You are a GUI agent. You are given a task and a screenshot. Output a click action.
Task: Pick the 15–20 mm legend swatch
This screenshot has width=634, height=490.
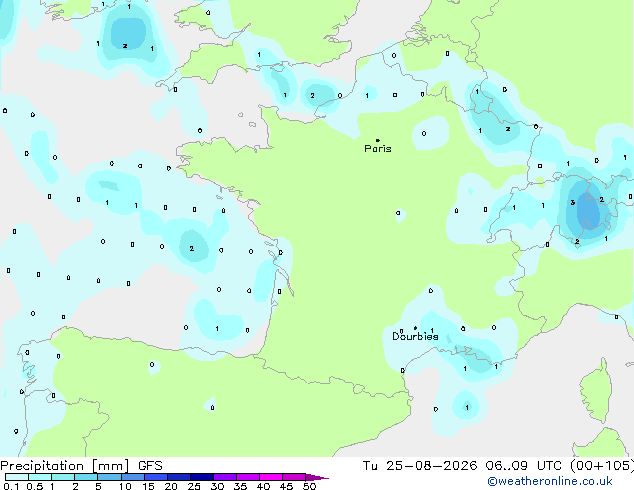(x=156, y=477)
